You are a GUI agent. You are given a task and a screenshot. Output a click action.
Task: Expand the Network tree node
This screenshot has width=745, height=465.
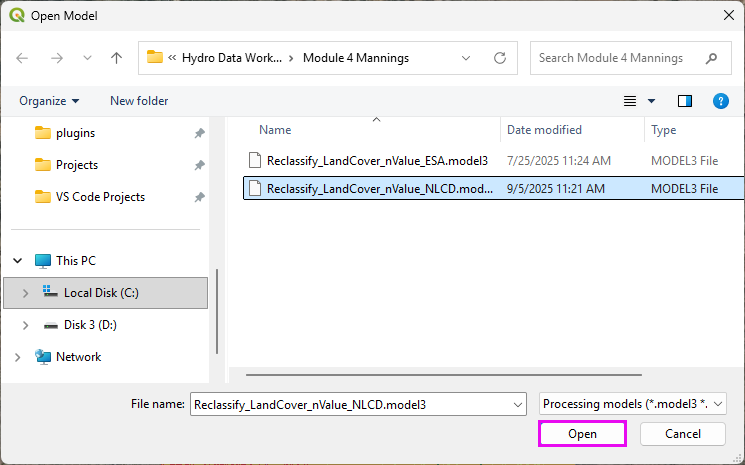click(x=18, y=357)
